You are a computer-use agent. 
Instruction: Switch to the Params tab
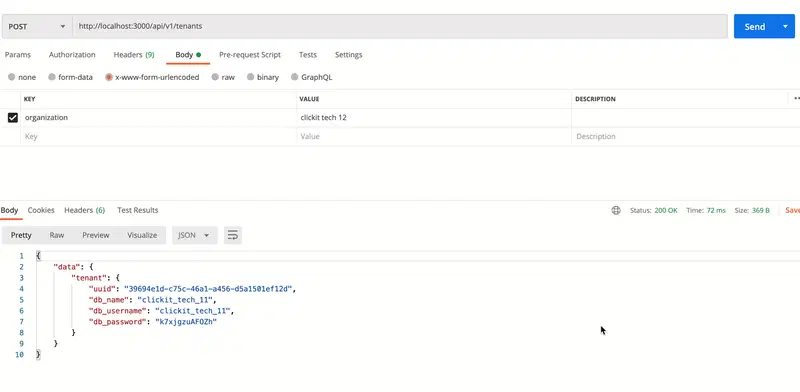(x=18, y=55)
